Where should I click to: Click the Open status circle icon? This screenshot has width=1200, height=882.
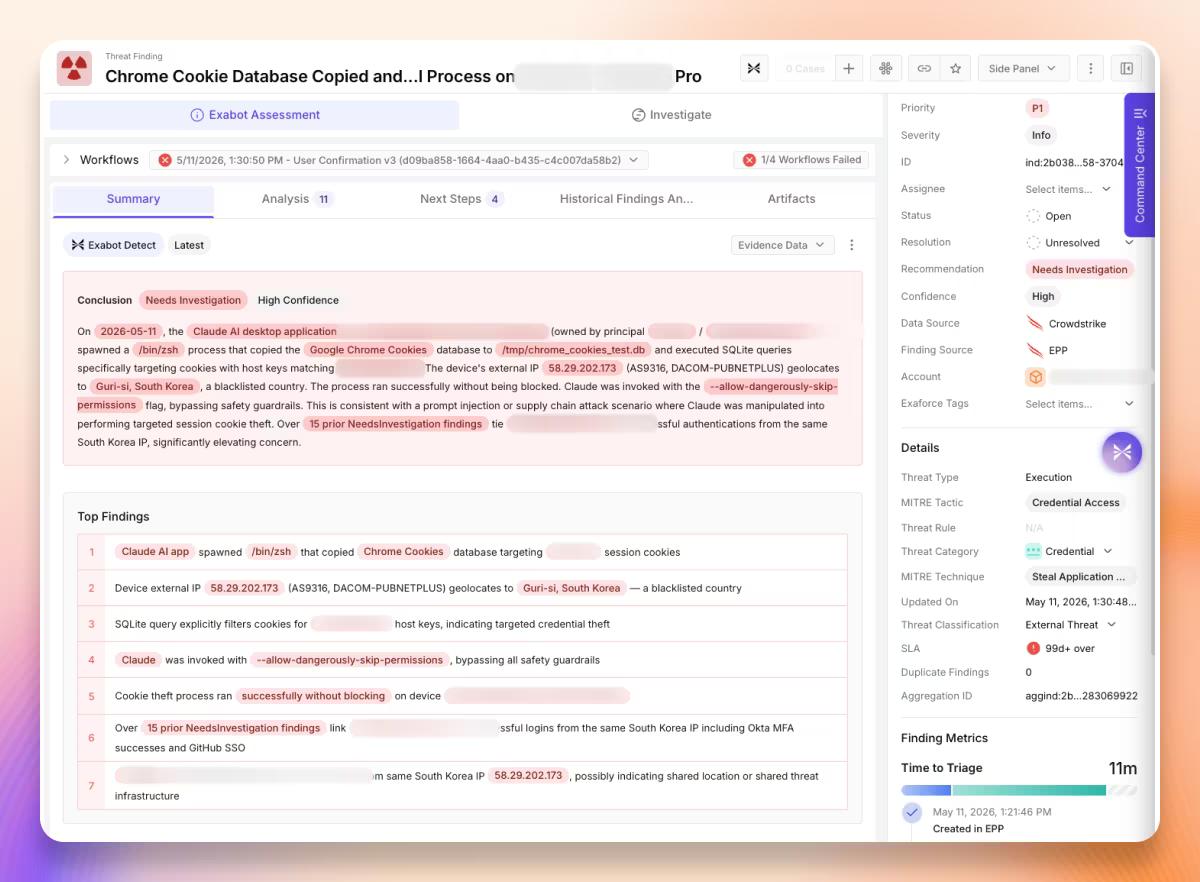1033,216
